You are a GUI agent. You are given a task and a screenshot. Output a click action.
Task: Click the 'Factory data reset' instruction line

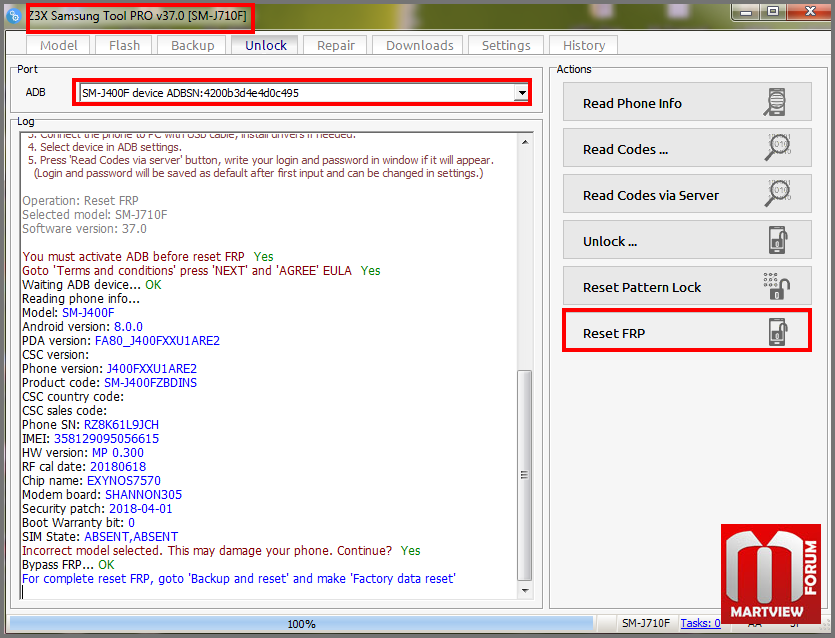click(239, 579)
